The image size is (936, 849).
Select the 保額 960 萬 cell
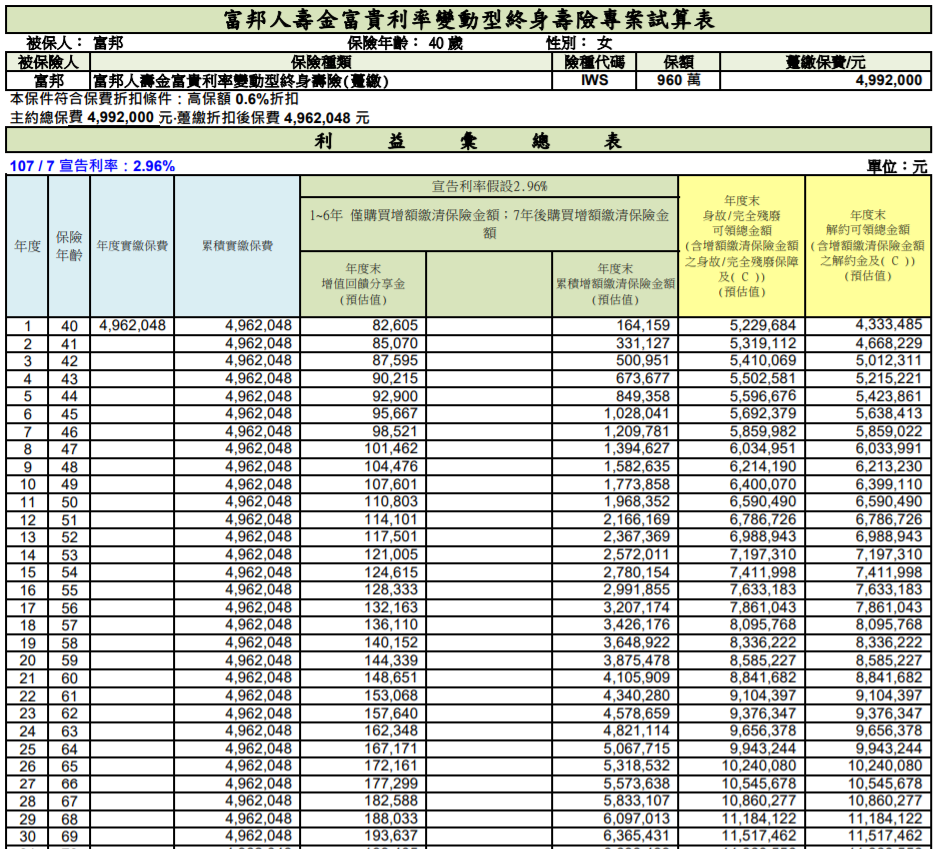click(x=678, y=80)
